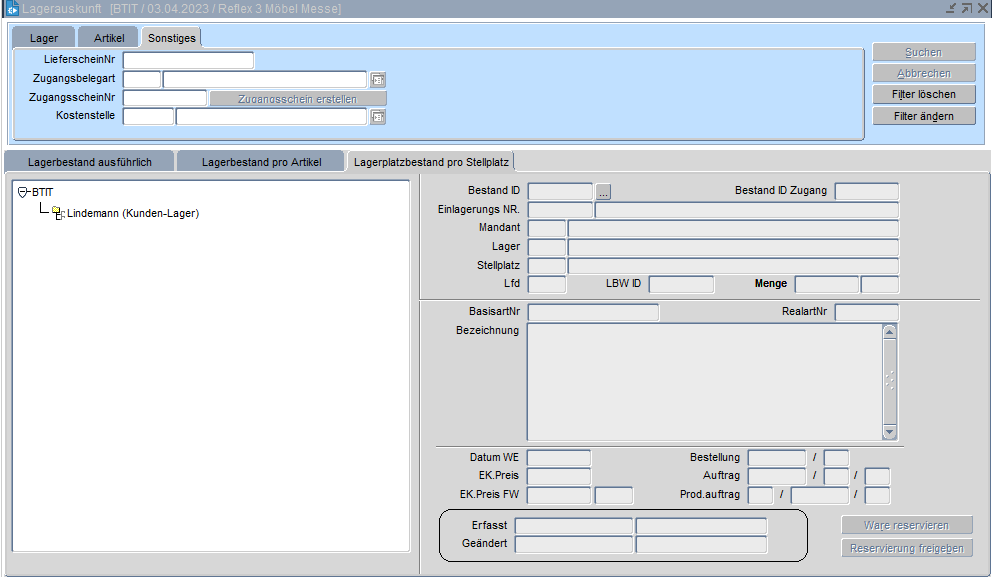The image size is (992, 577).
Task: Collapse the BTIT tree node
Action: 23,192
